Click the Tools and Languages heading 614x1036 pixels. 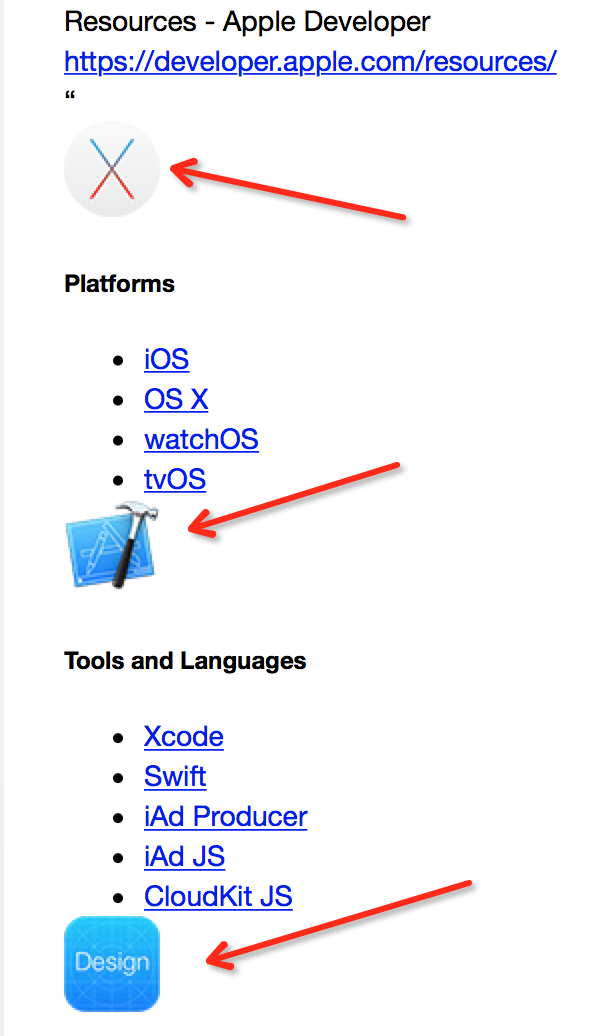pyautogui.click(x=185, y=661)
